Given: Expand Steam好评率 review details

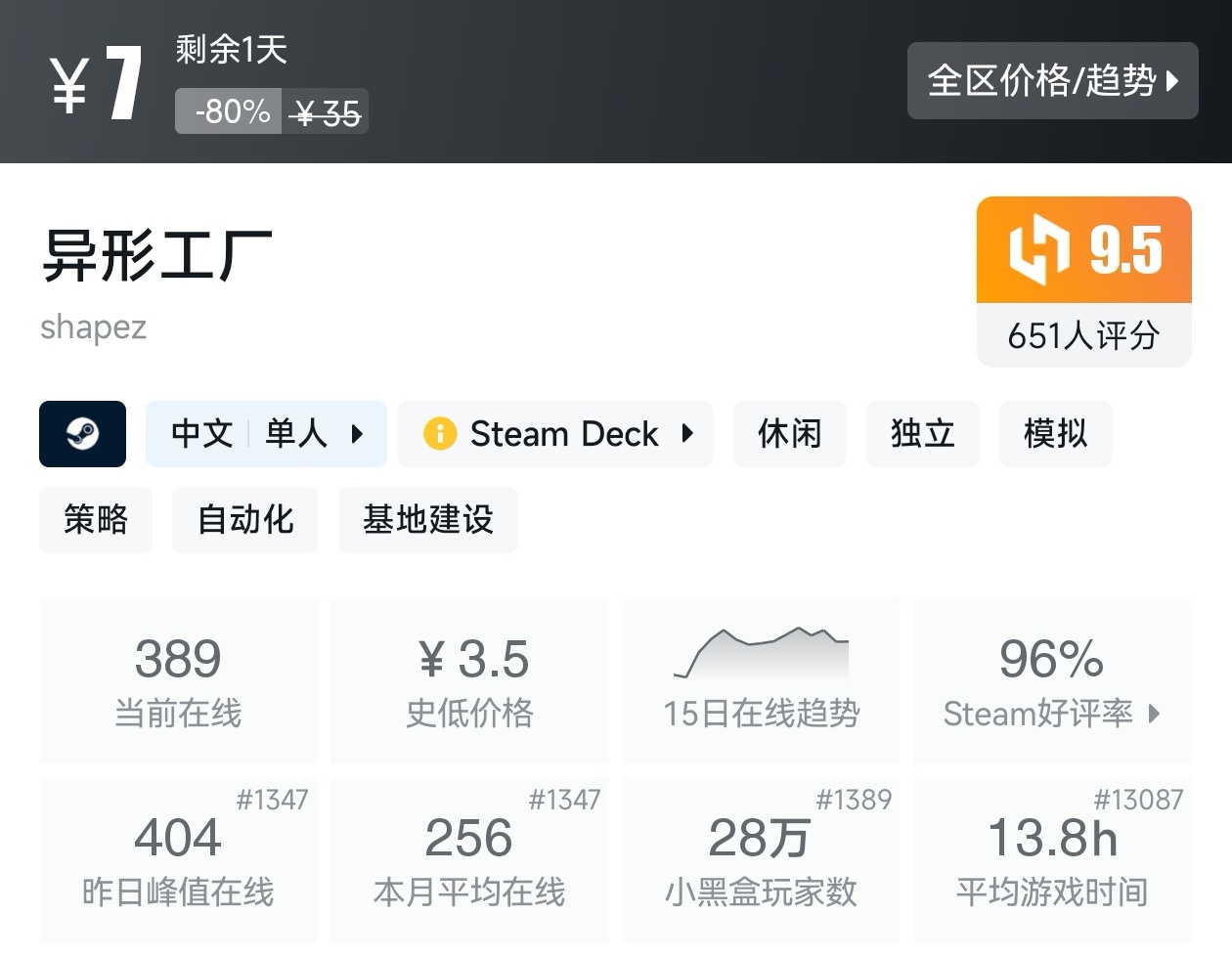Looking at the screenshot, I should (x=1051, y=714).
